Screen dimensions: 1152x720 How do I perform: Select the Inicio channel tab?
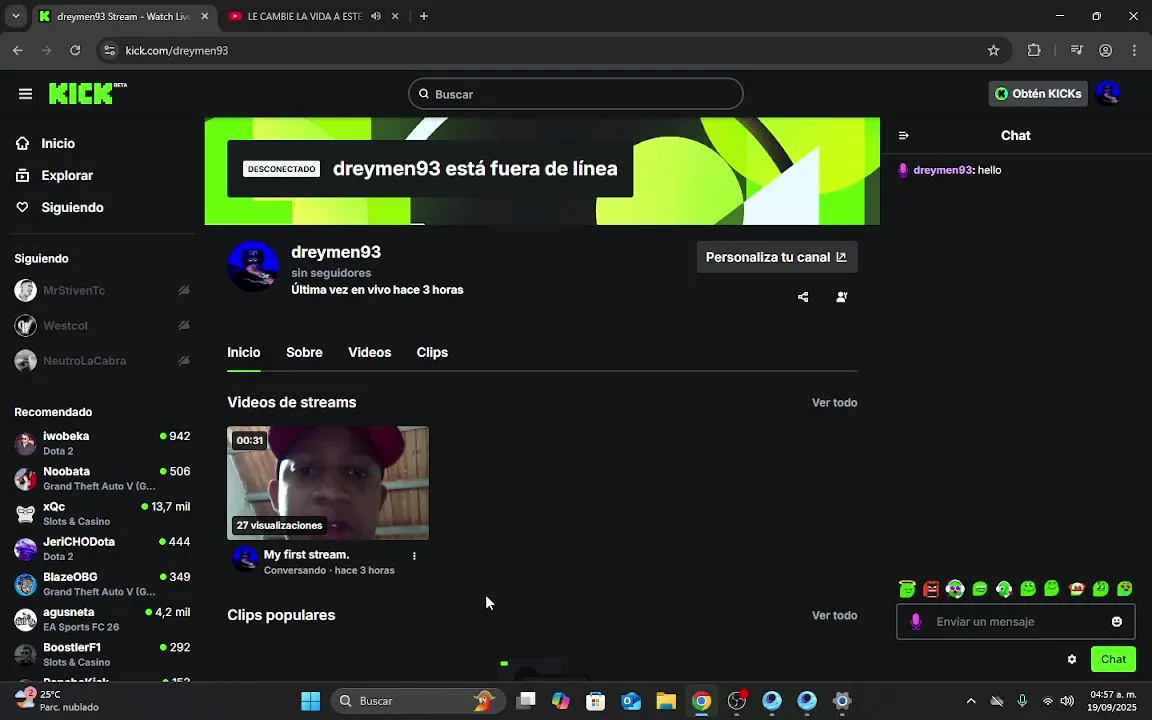[243, 353]
